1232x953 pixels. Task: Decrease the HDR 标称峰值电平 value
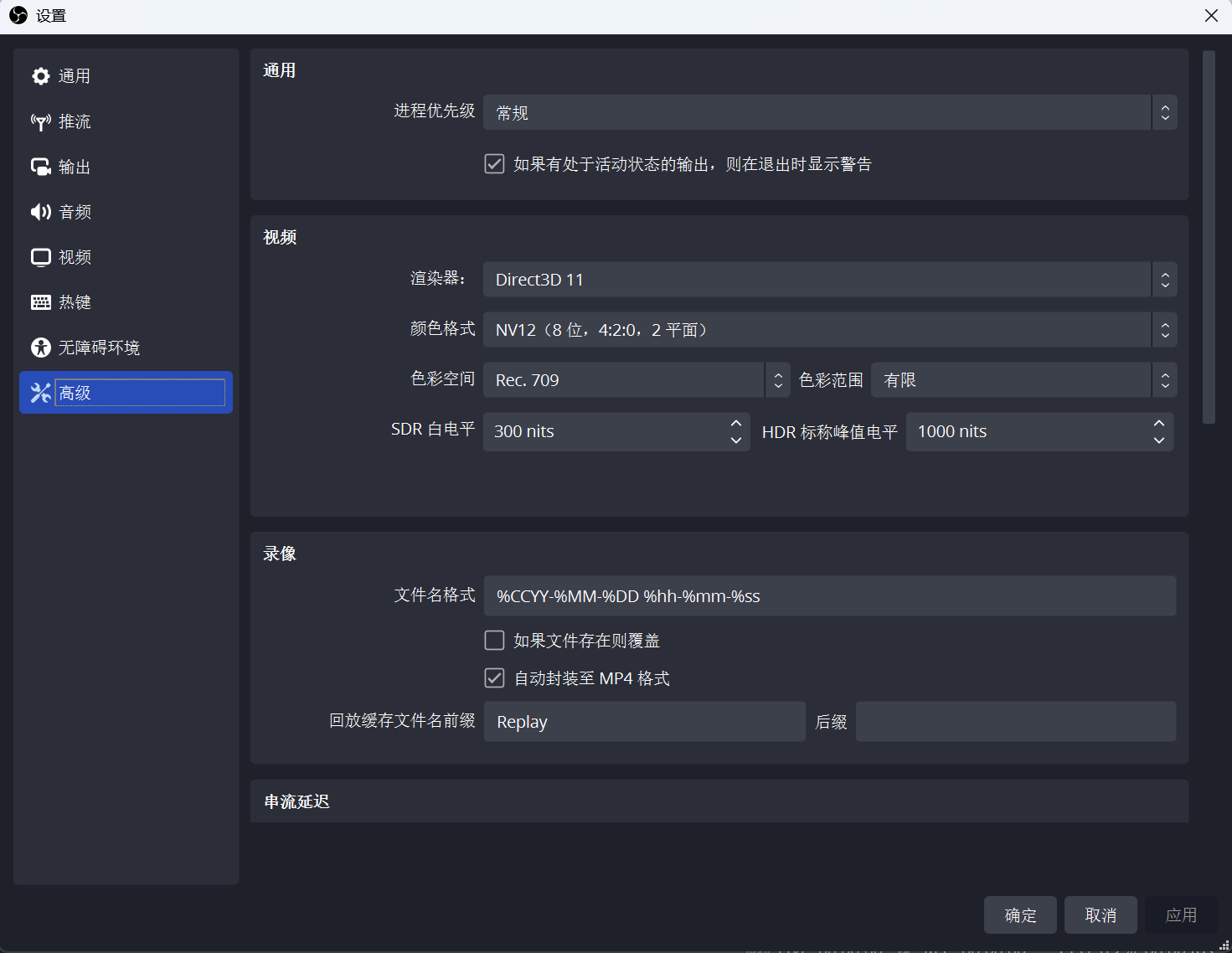tap(1159, 440)
